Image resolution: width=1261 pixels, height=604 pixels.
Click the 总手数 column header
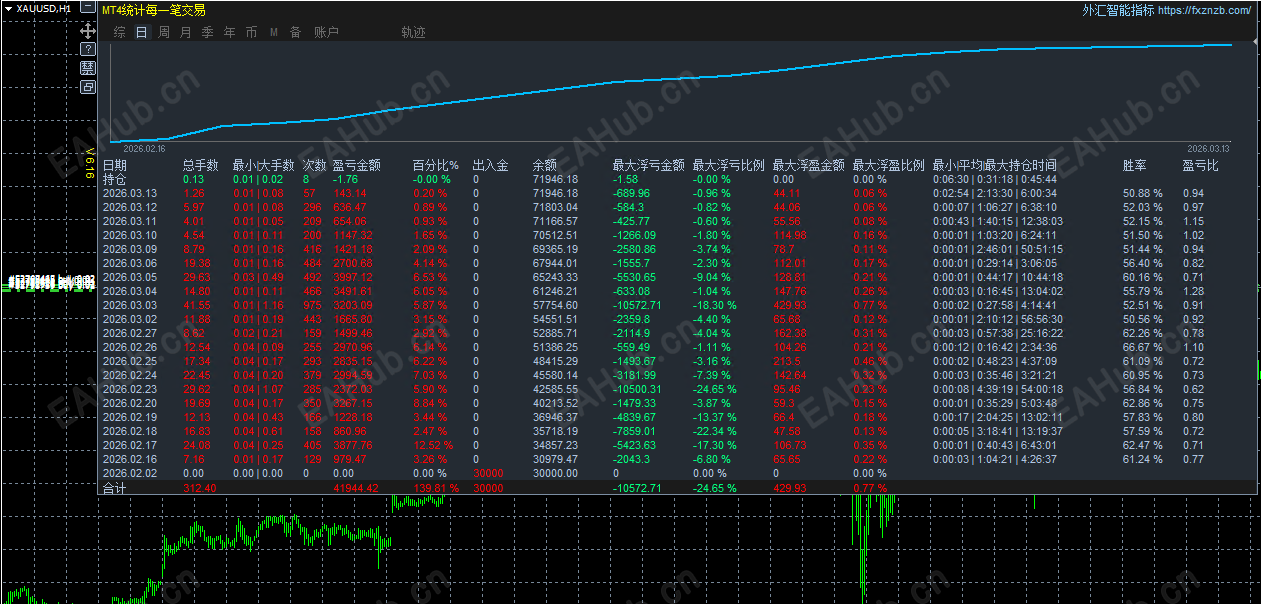[201, 165]
